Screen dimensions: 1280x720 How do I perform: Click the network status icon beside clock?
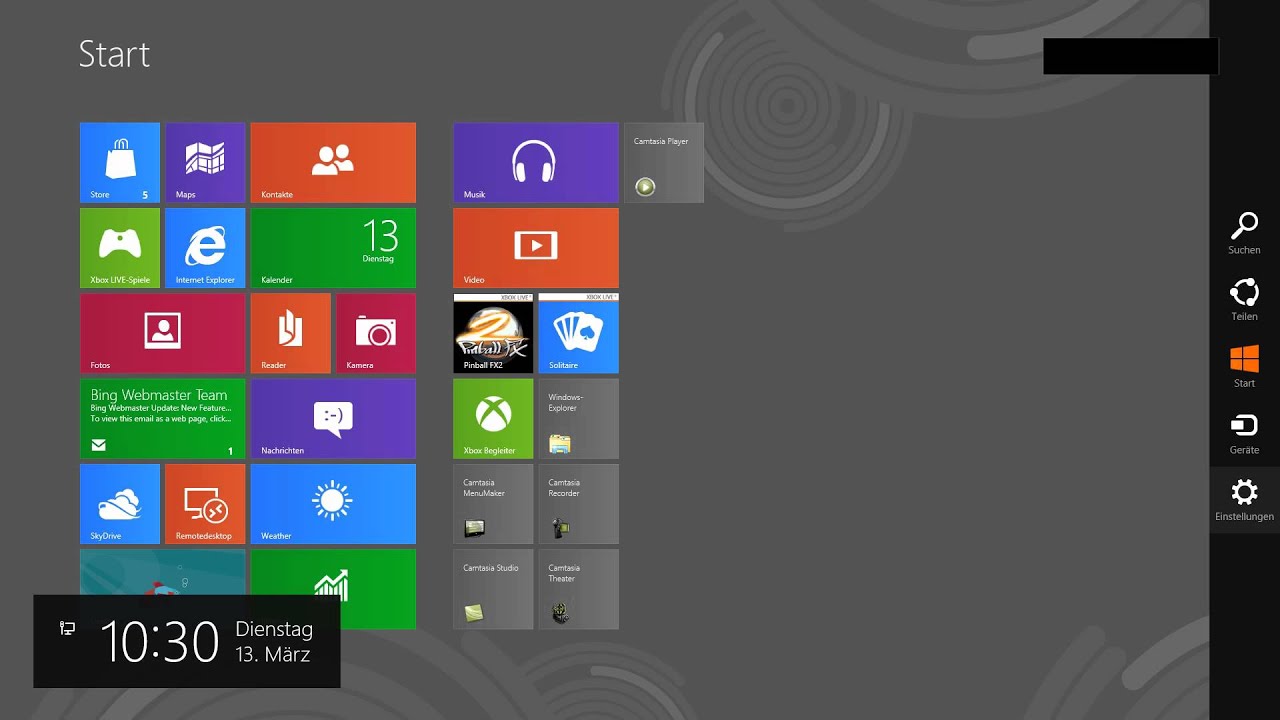(x=67, y=628)
